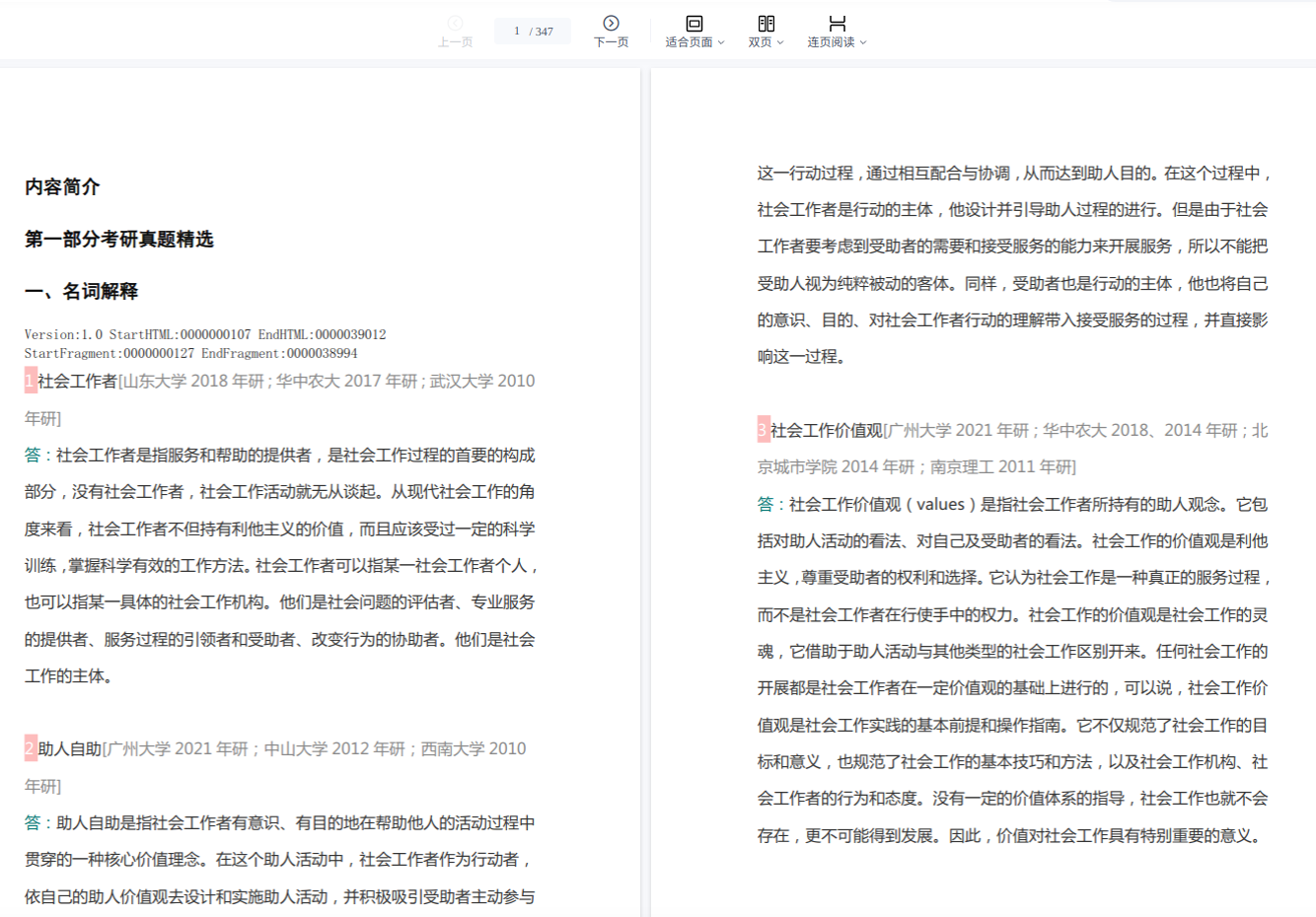Click the 双页 double-page layout icon
The image size is (1316, 917).
766,24
